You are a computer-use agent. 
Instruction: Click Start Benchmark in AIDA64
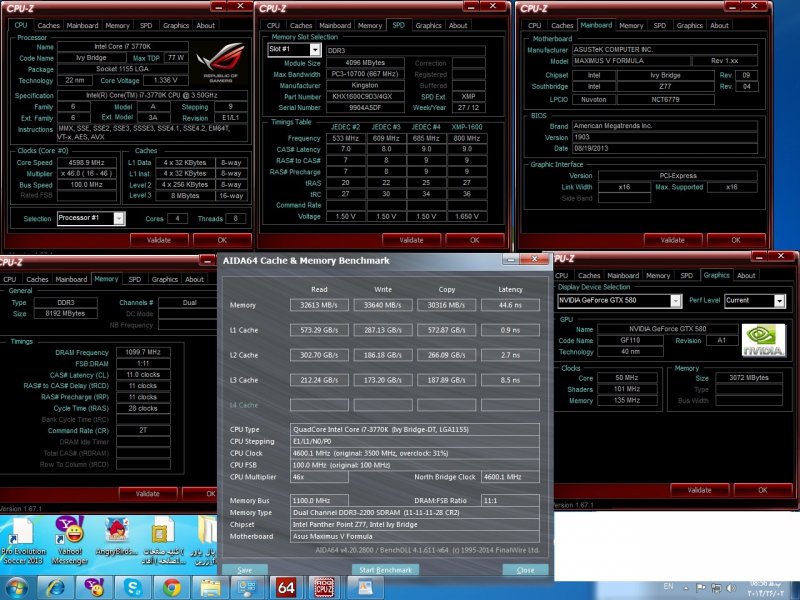(x=385, y=570)
